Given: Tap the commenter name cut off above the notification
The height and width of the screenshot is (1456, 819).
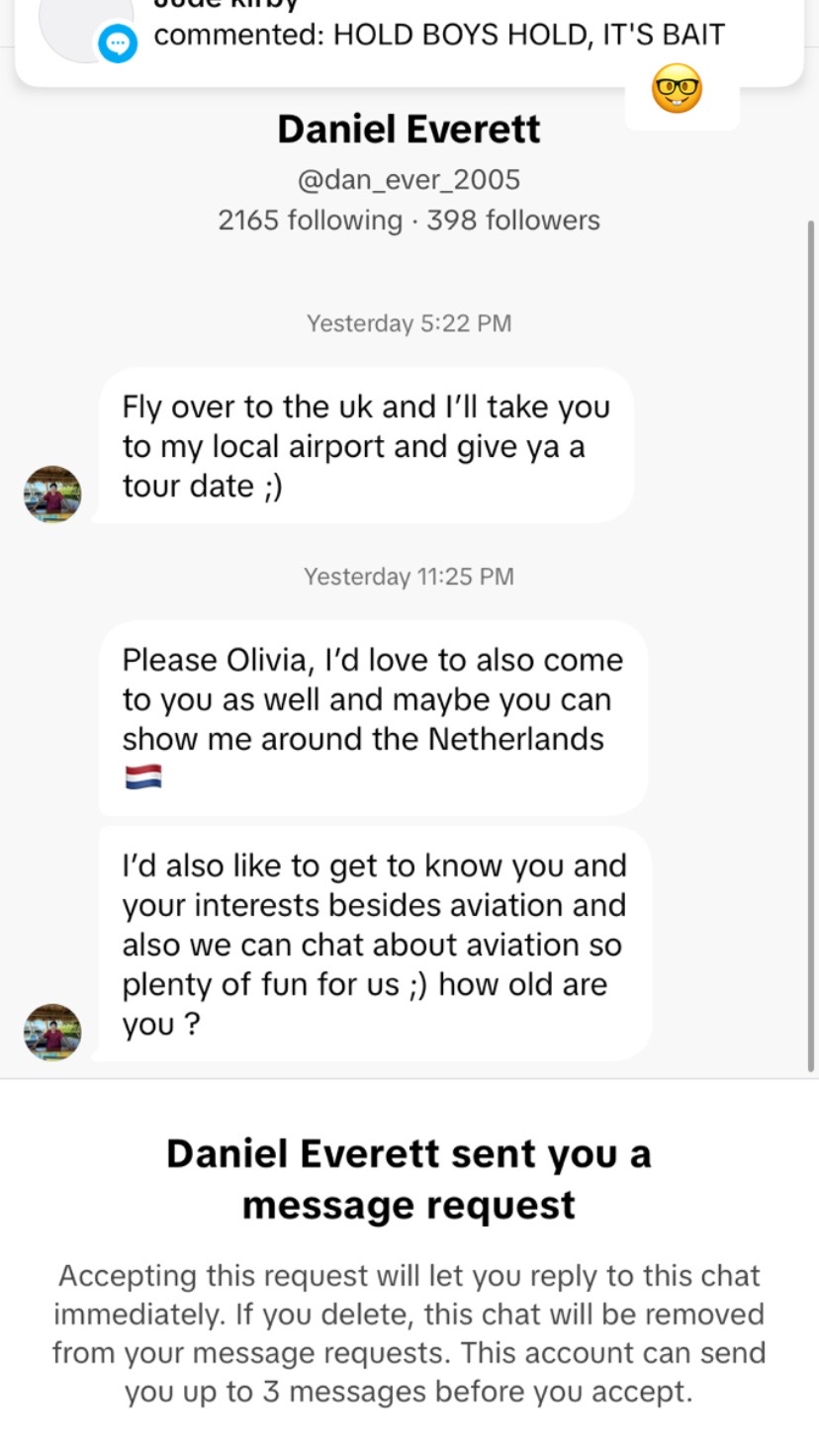Looking at the screenshot, I should [x=226, y=5].
